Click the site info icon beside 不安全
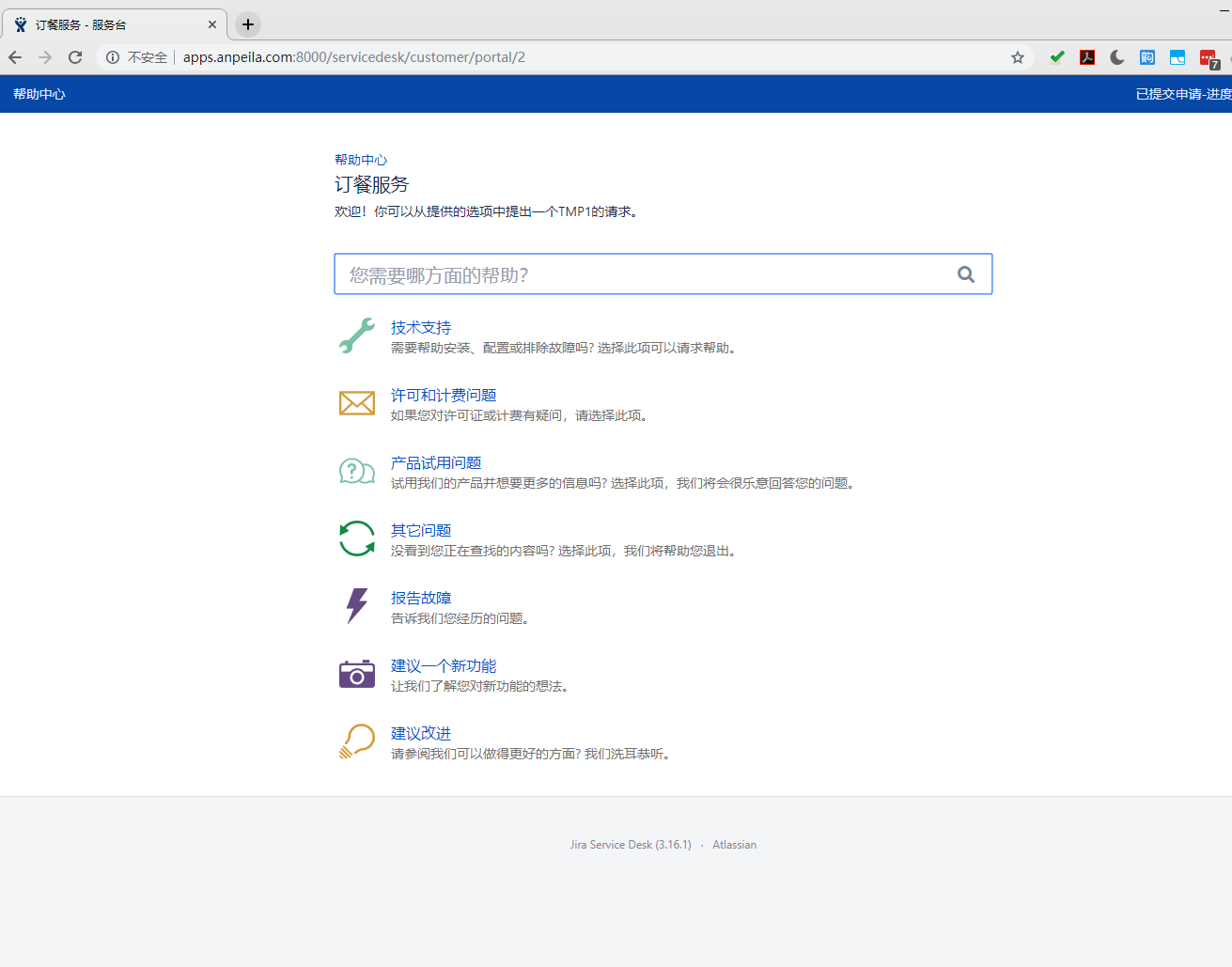Image resolution: width=1232 pixels, height=967 pixels. [113, 57]
